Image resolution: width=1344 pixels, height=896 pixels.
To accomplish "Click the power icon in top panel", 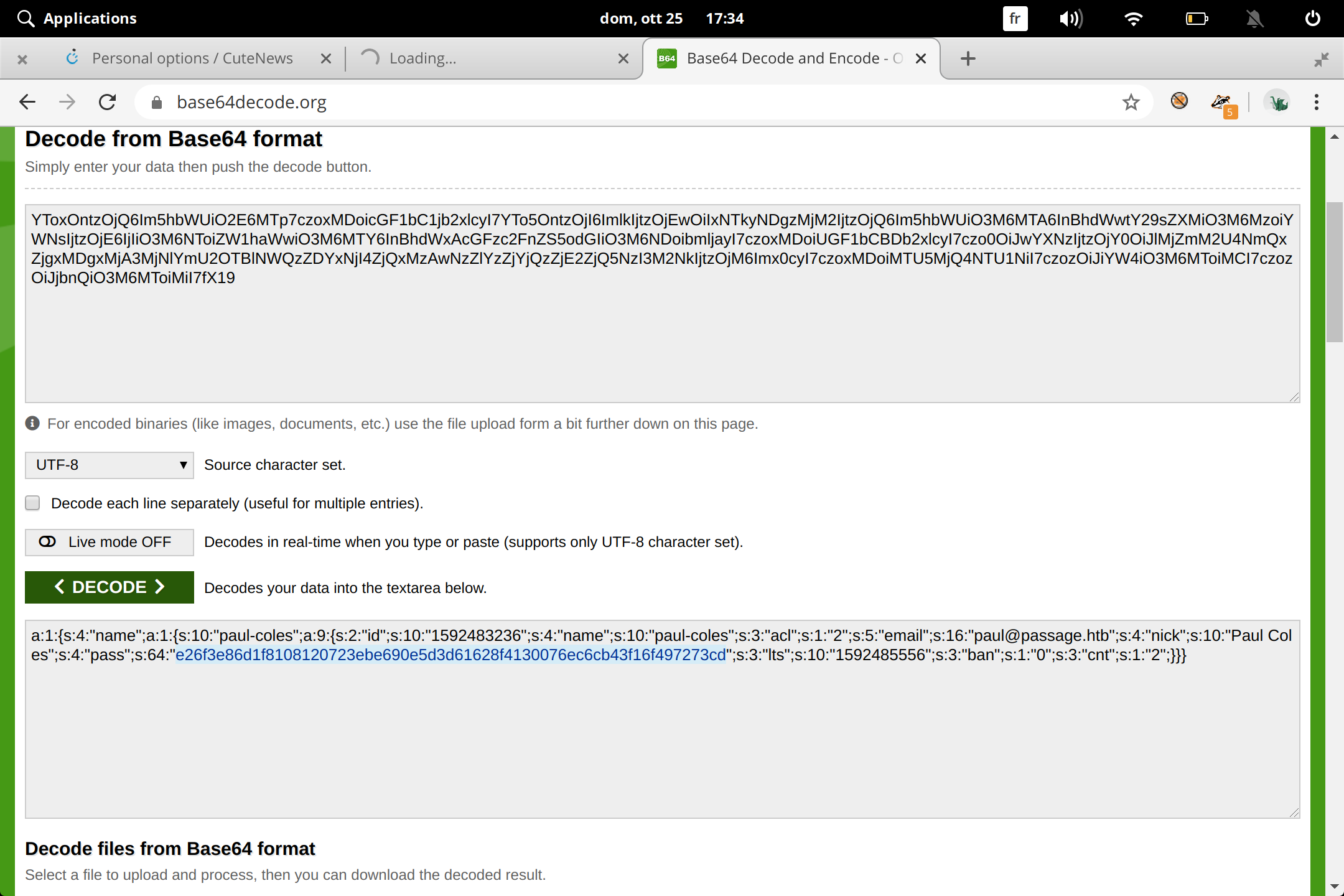I will (x=1312, y=19).
